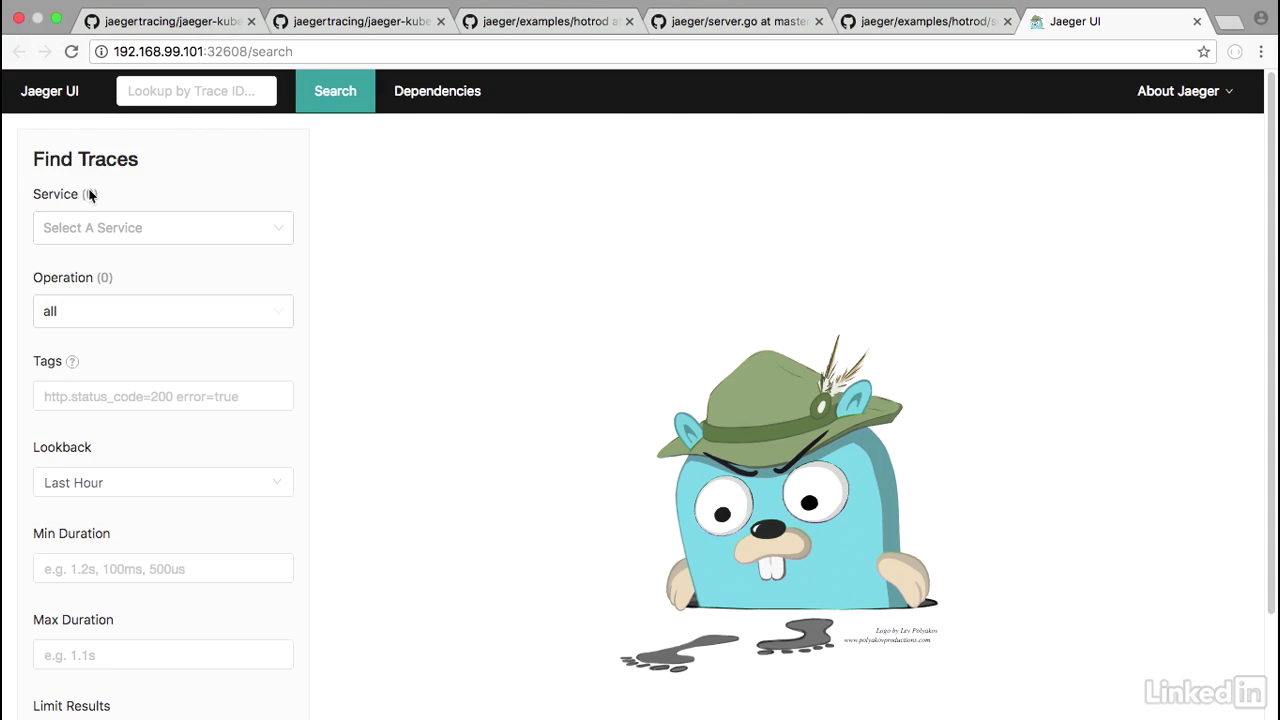Image resolution: width=1280 pixels, height=720 pixels.
Task: Open the Operation dropdown showing all
Action: pos(163,311)
